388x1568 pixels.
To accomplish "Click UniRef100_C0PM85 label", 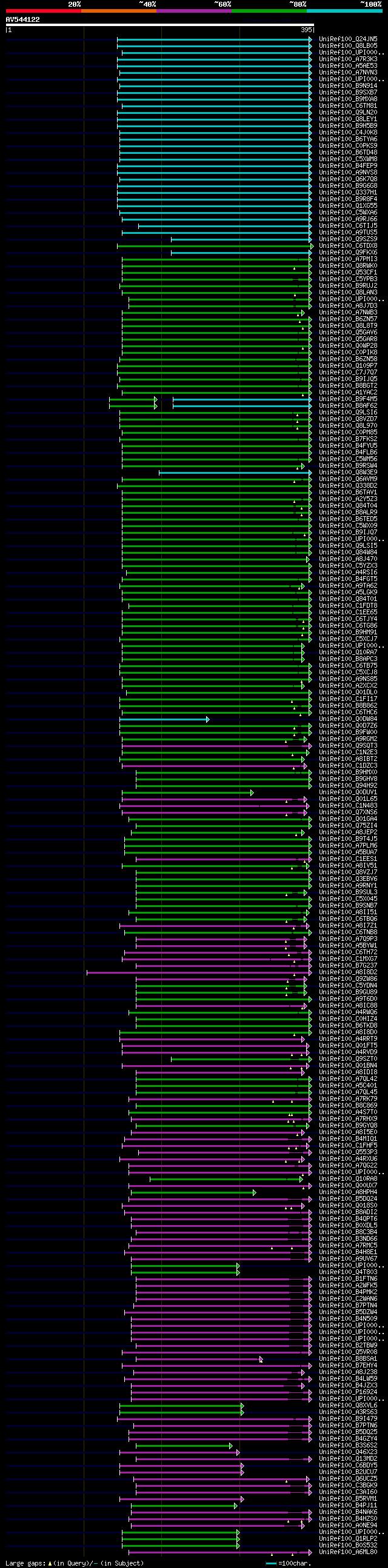I will coord(348,432).
